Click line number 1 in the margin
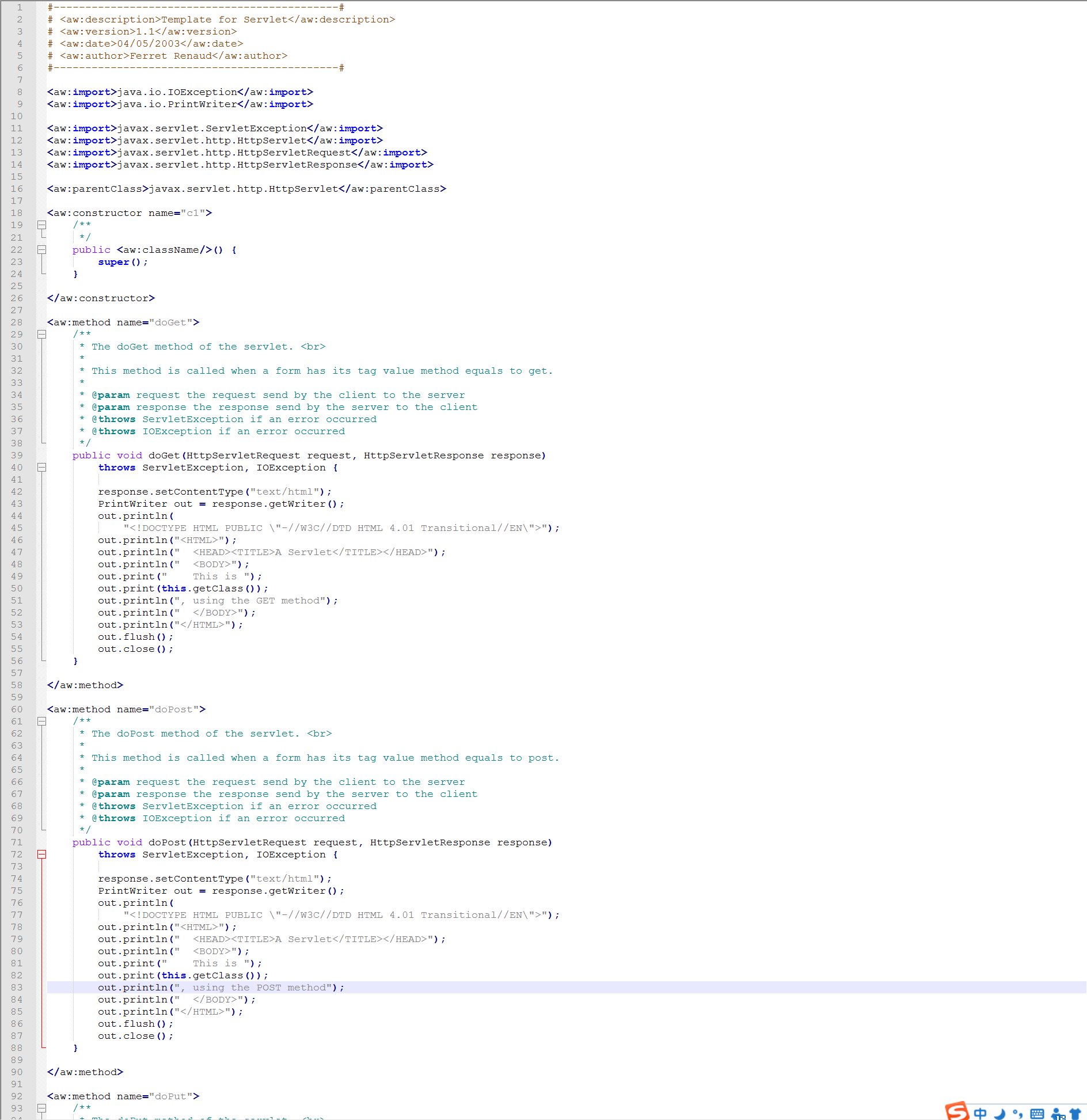Image resolution: width=1087 pixels, height=1120 pixels. tap(19, 7)
